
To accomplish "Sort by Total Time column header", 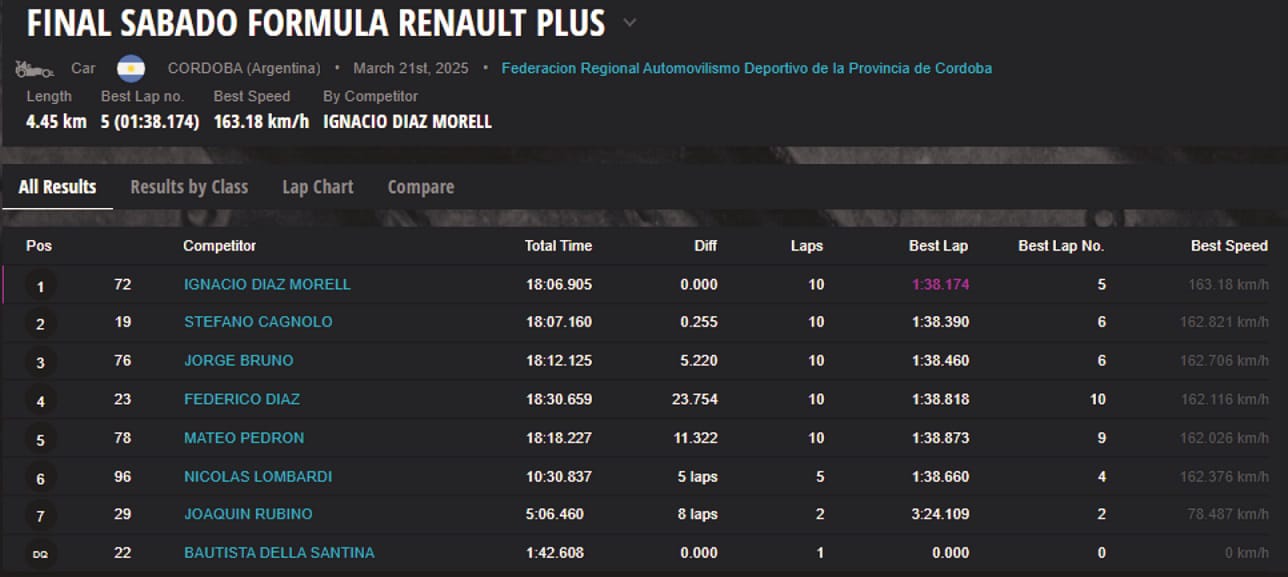I will point(558,246).
